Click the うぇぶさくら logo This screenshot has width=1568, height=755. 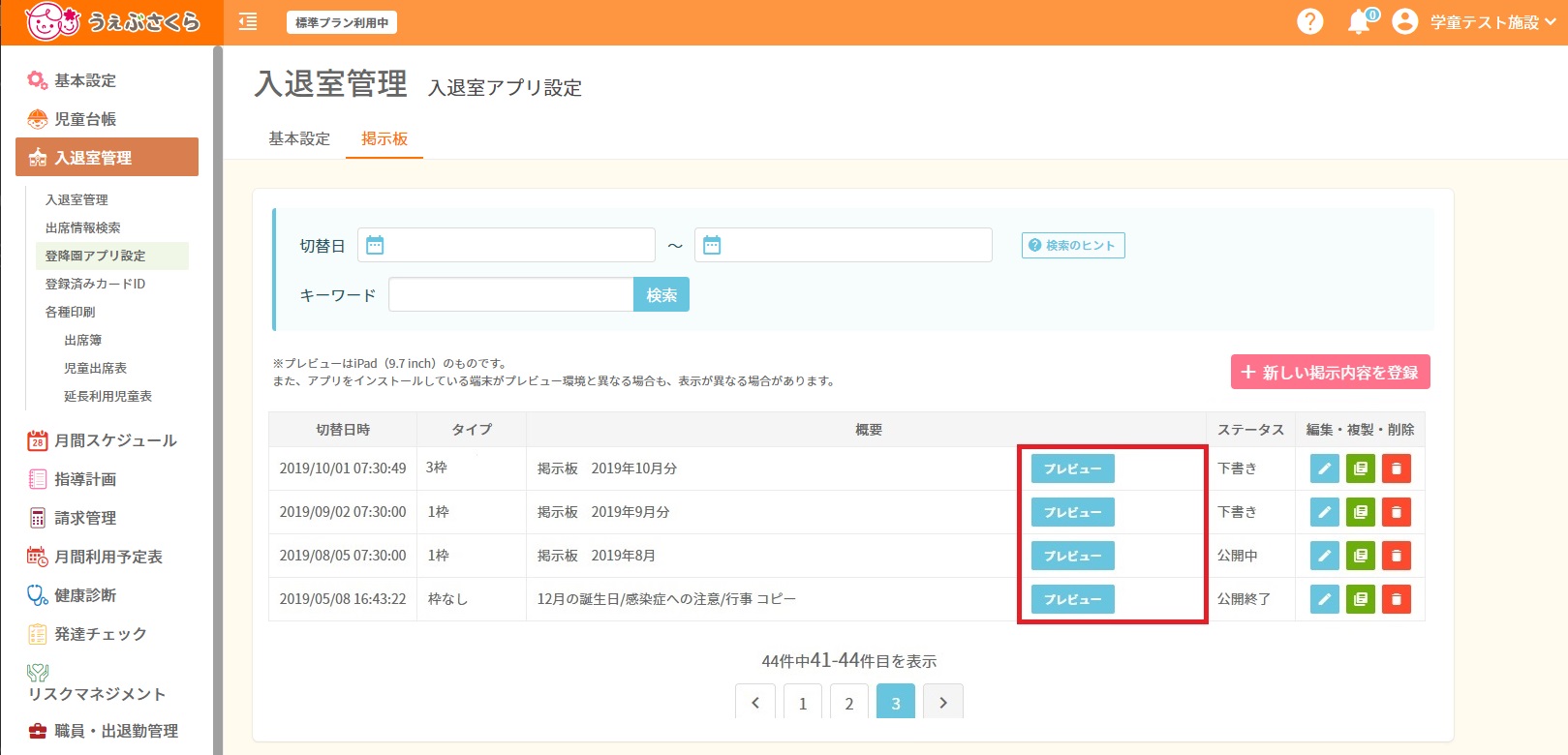point(111,21)
